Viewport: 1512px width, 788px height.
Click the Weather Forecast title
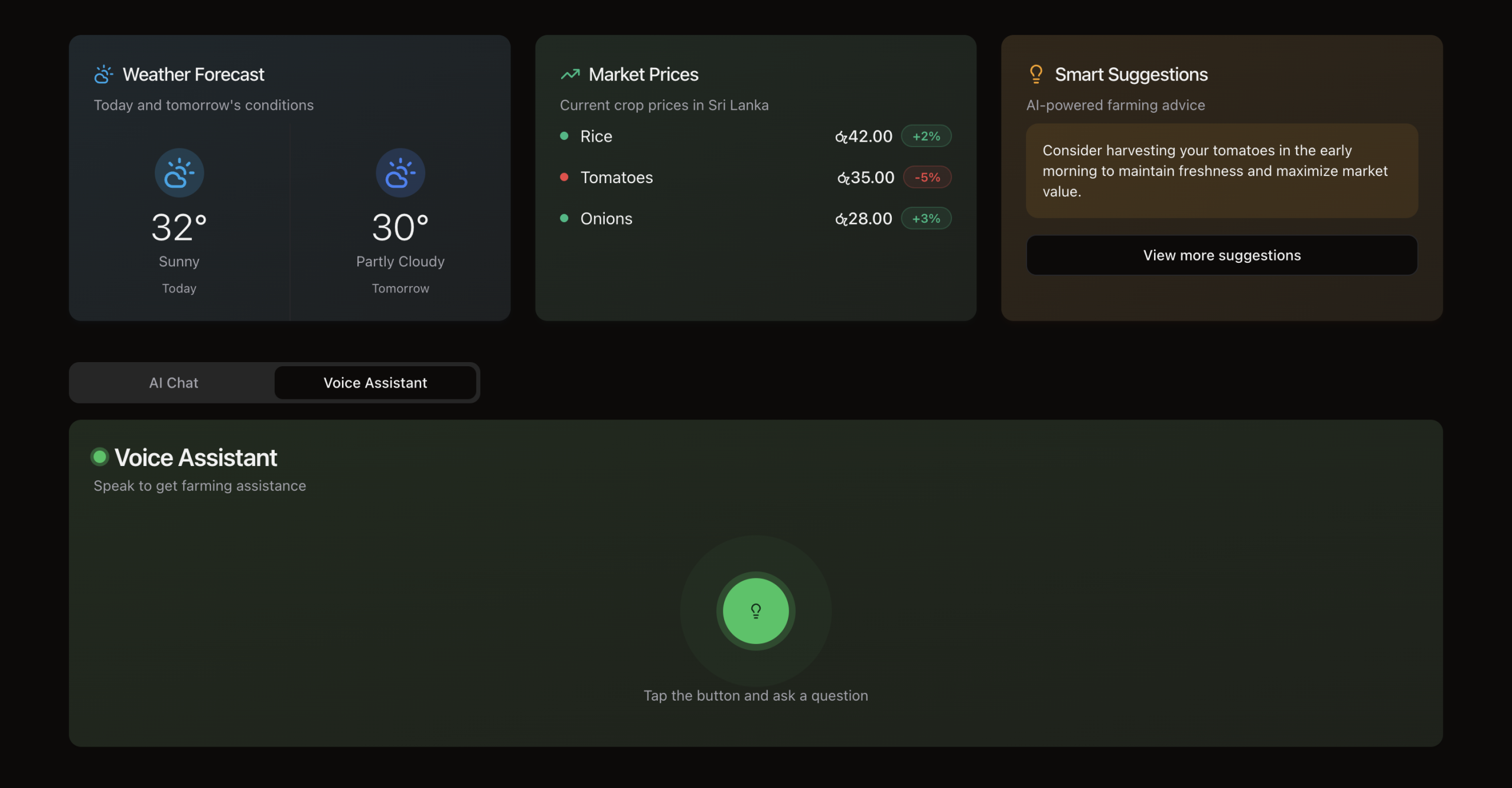coord(193,74)
